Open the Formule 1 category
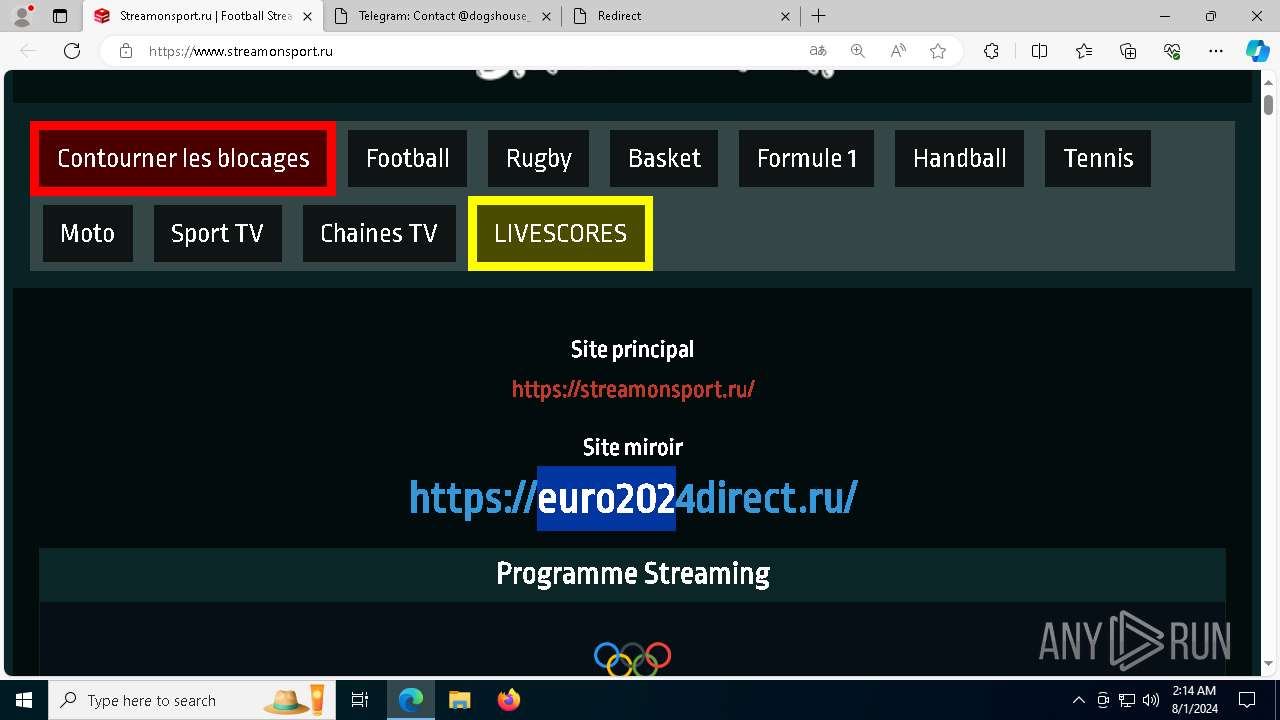1280x720 pixels. [806, 158]
